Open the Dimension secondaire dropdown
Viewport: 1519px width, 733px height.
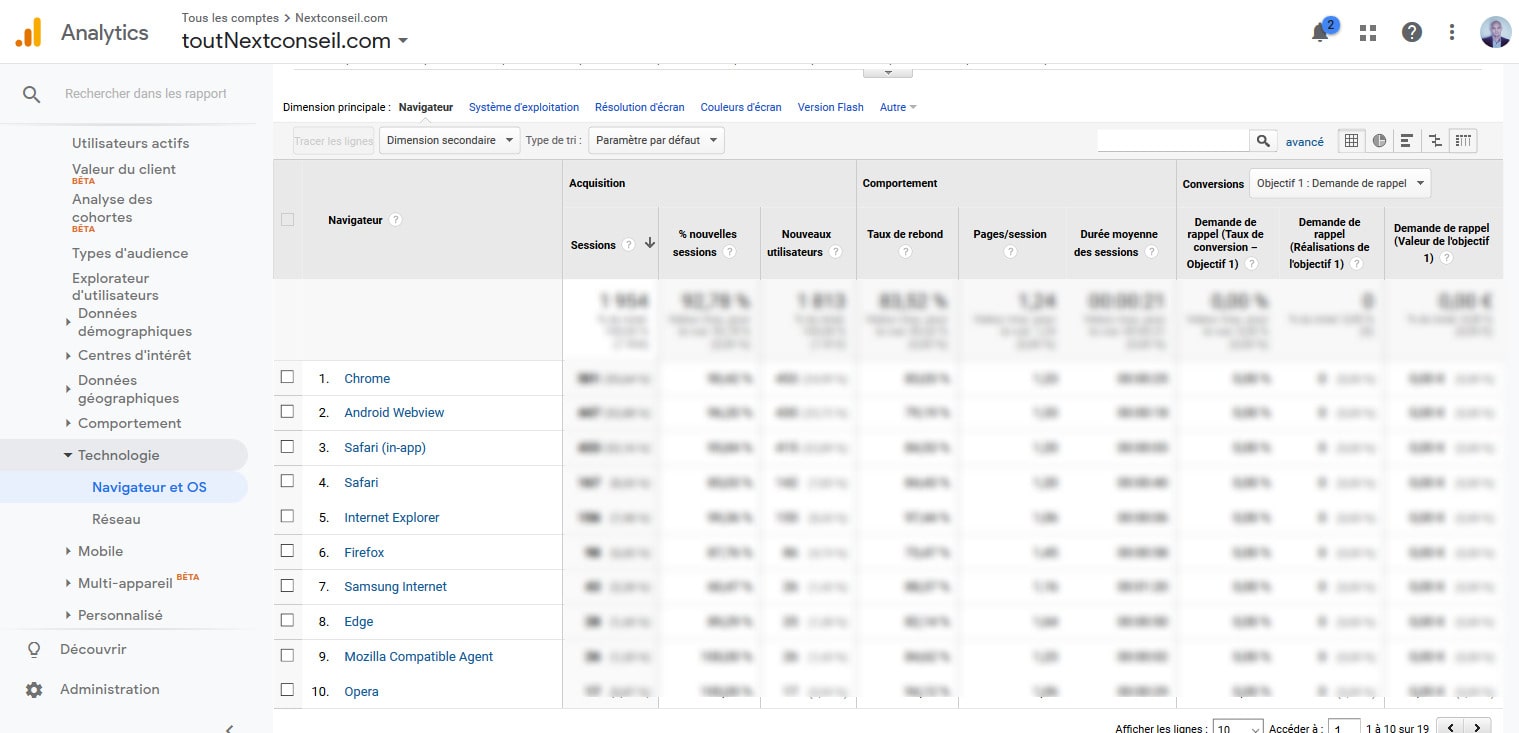pos(450,140)
